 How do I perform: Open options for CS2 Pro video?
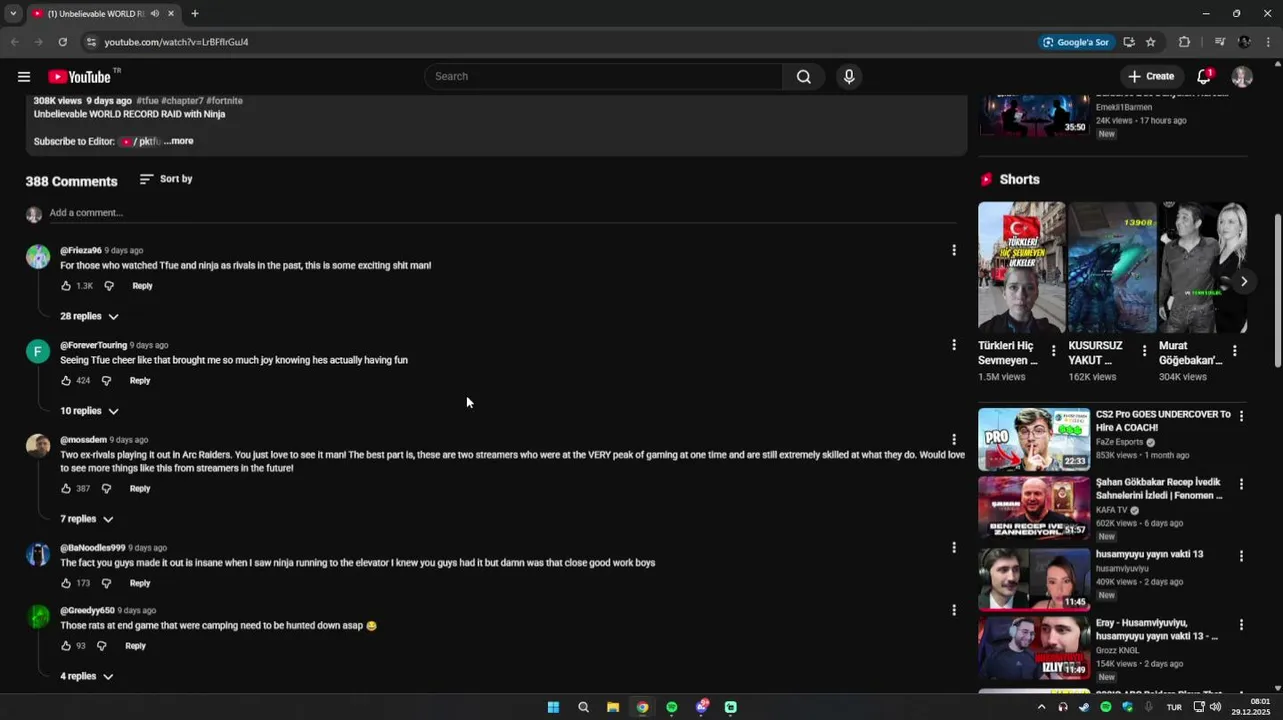[1241, 416]
